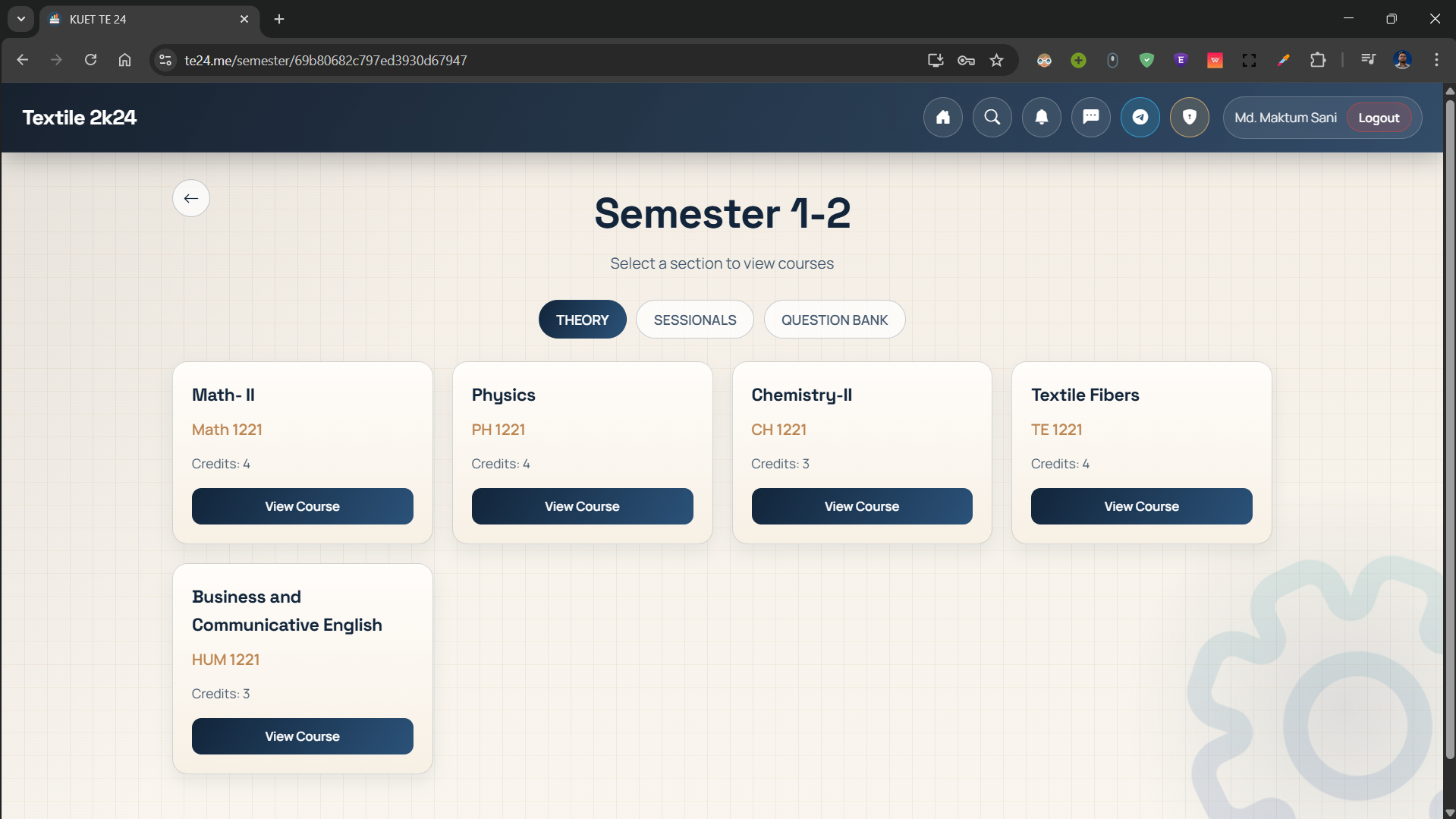Open the security shield icon in the navbar

[x=1189, y=117]
